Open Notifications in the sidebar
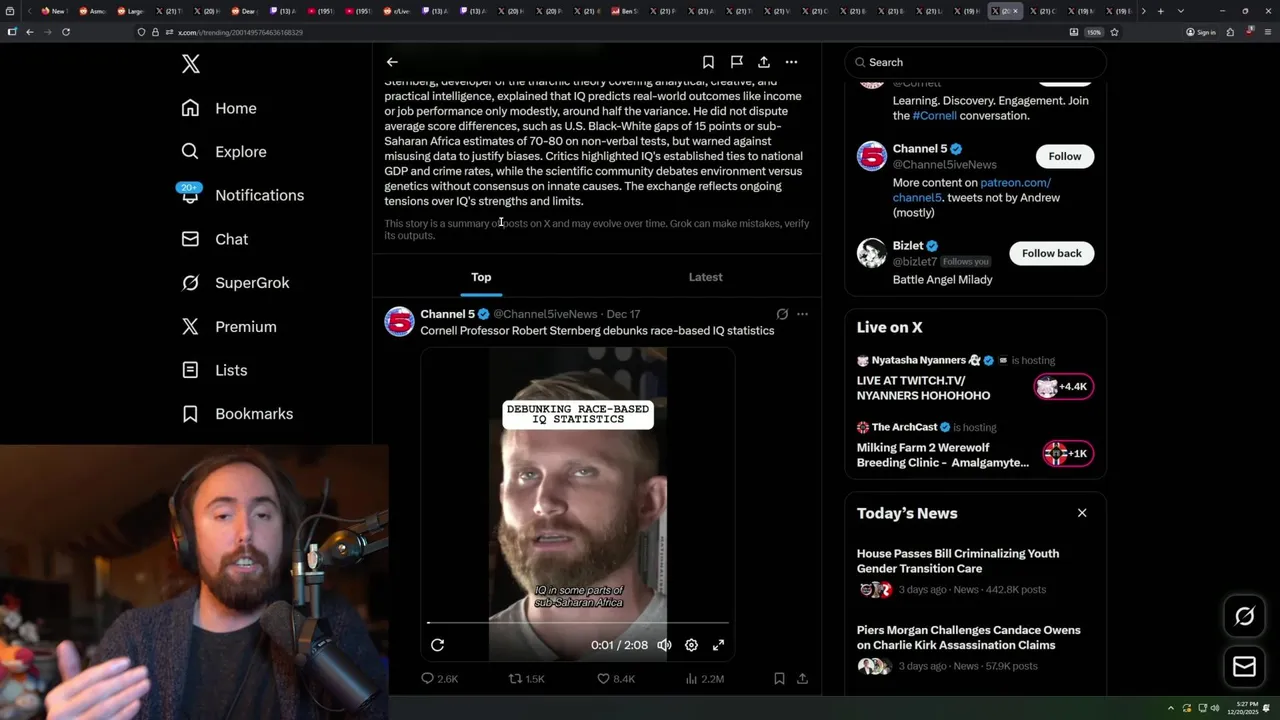Image resolution: width=1280 pixels, height=720 pixels. 242,195
